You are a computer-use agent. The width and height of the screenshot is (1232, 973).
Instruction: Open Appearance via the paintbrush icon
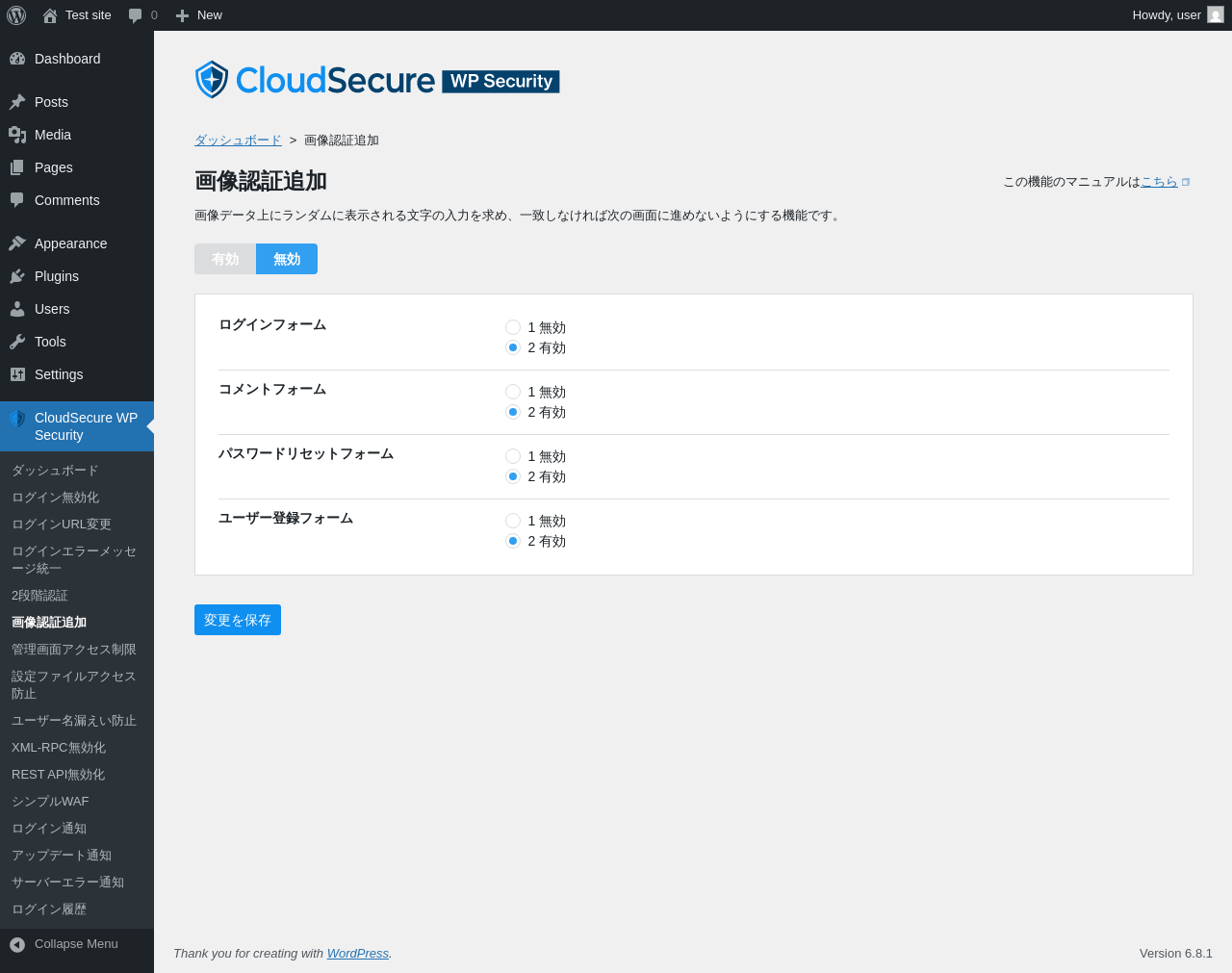(17, 243)
